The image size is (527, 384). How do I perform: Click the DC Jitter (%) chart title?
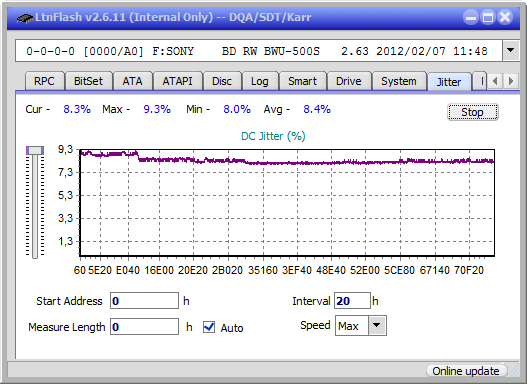coord(273,136)
